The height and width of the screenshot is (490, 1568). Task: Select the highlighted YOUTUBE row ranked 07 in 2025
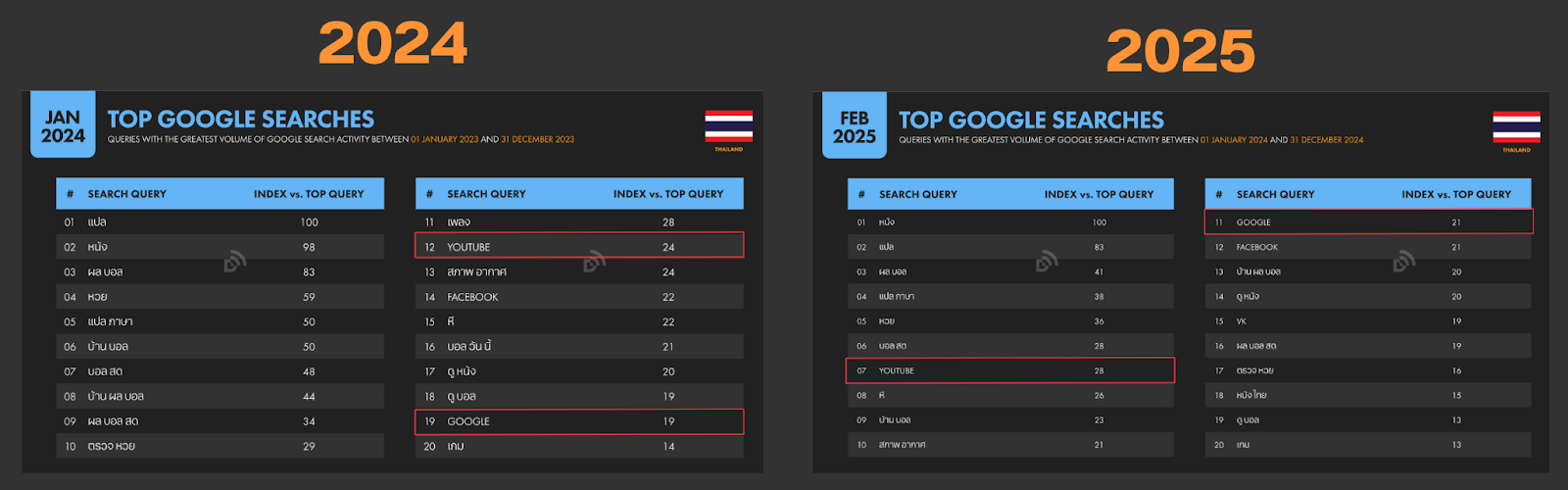1009,370
